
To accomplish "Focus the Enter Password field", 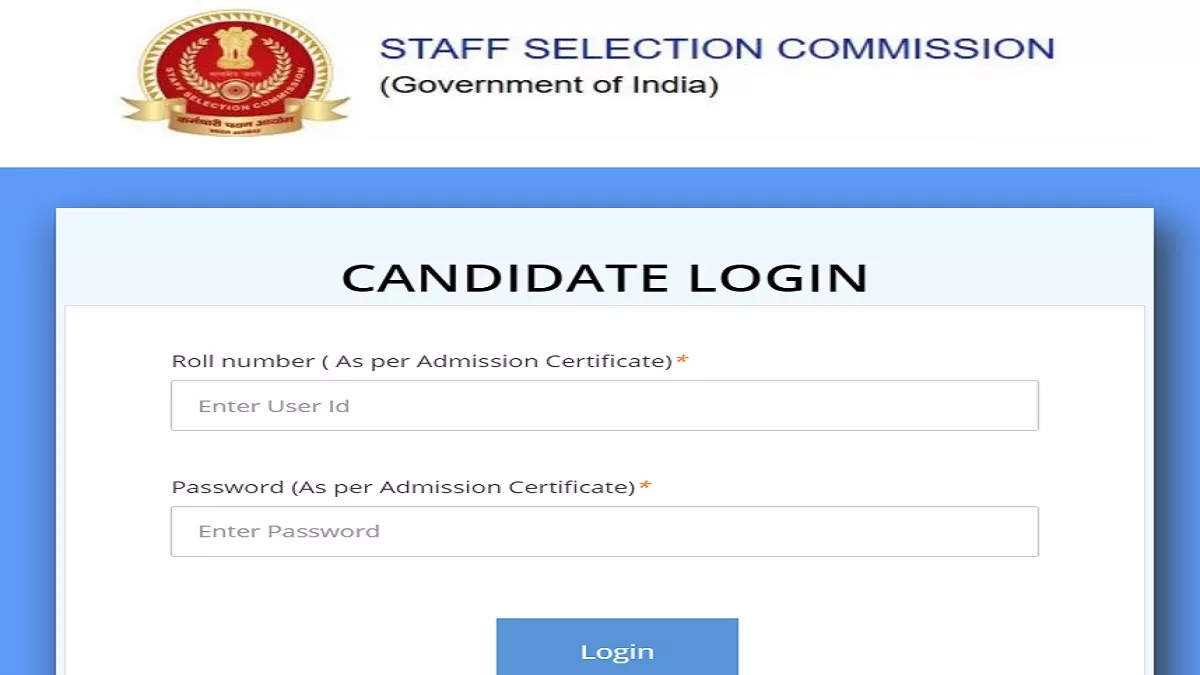I will tap(604, 531).
